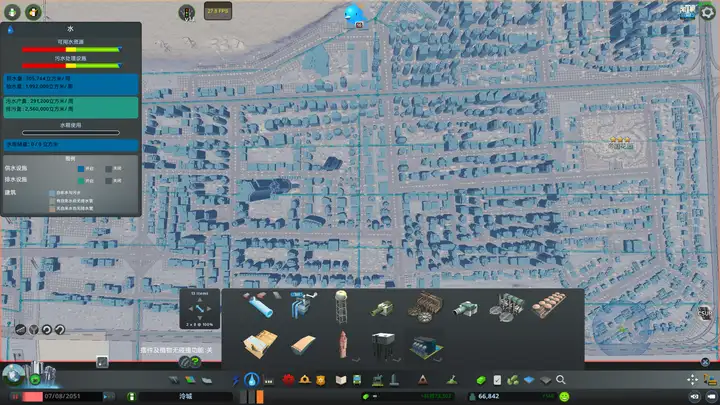Open the electricity menu in toolbar
Screen dimensions: 720x405
[236, 380]
